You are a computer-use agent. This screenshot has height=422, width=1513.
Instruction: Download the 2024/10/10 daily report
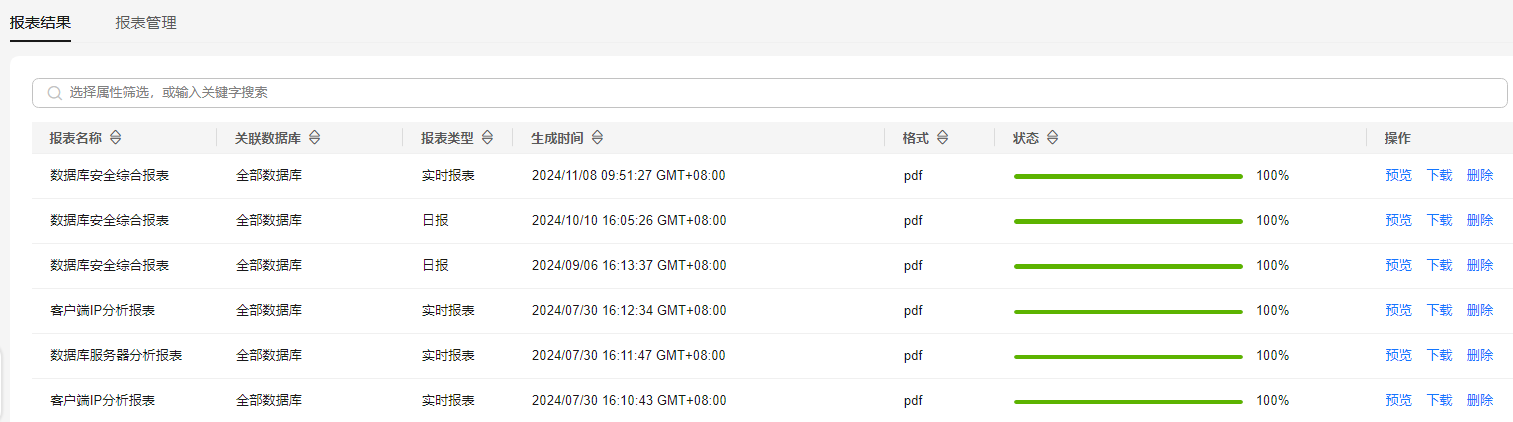tap(1439, 220)
